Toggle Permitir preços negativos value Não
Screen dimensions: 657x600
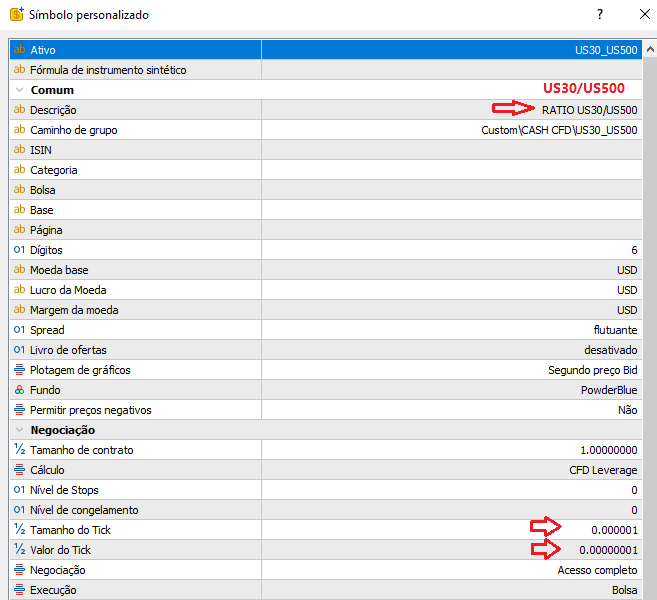[x=628, y=410]
